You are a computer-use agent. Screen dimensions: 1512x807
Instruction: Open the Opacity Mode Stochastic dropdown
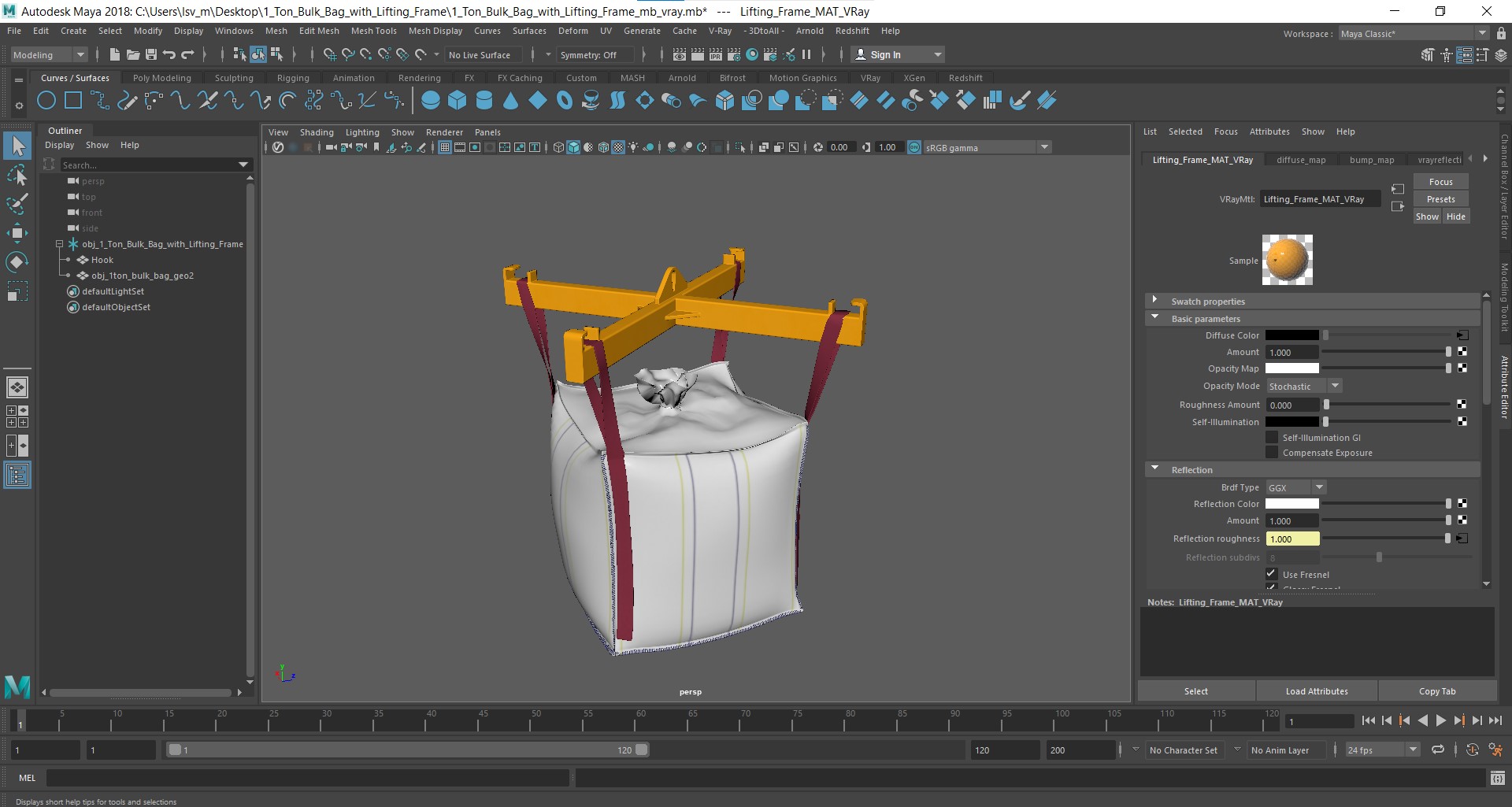pos(1303,386)
